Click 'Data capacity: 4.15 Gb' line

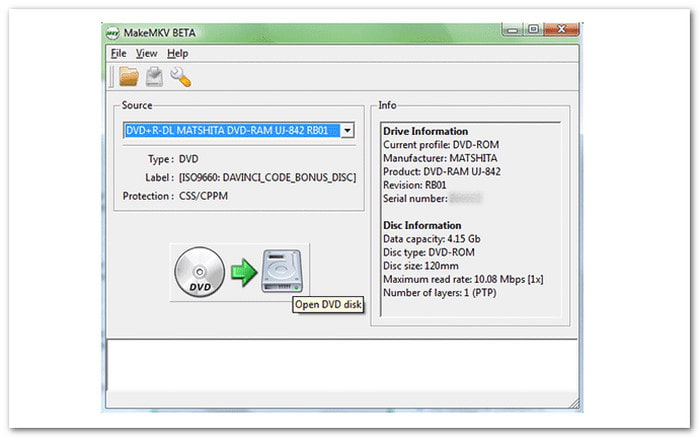[432, 239]
